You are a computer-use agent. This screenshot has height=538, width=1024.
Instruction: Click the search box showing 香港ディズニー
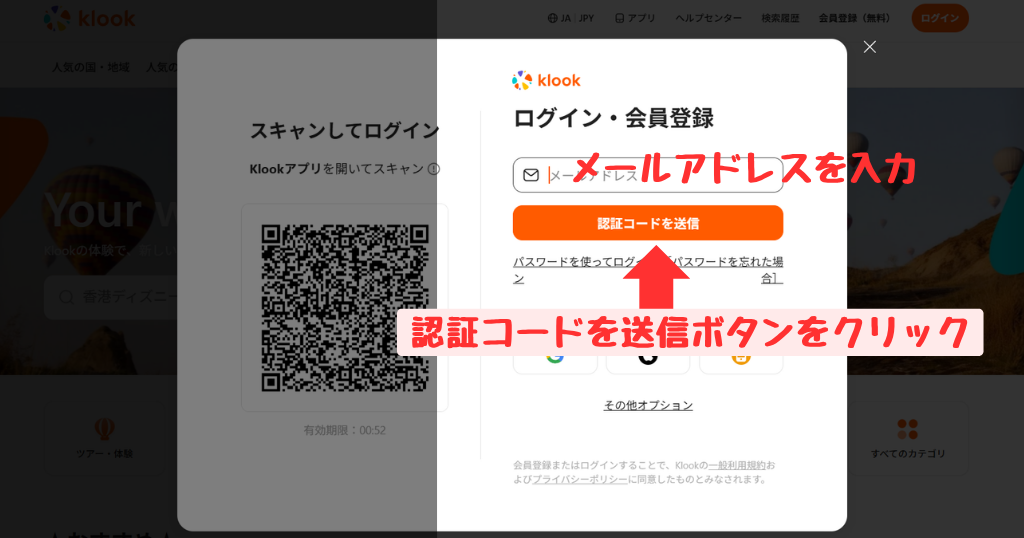pos(111,297)
